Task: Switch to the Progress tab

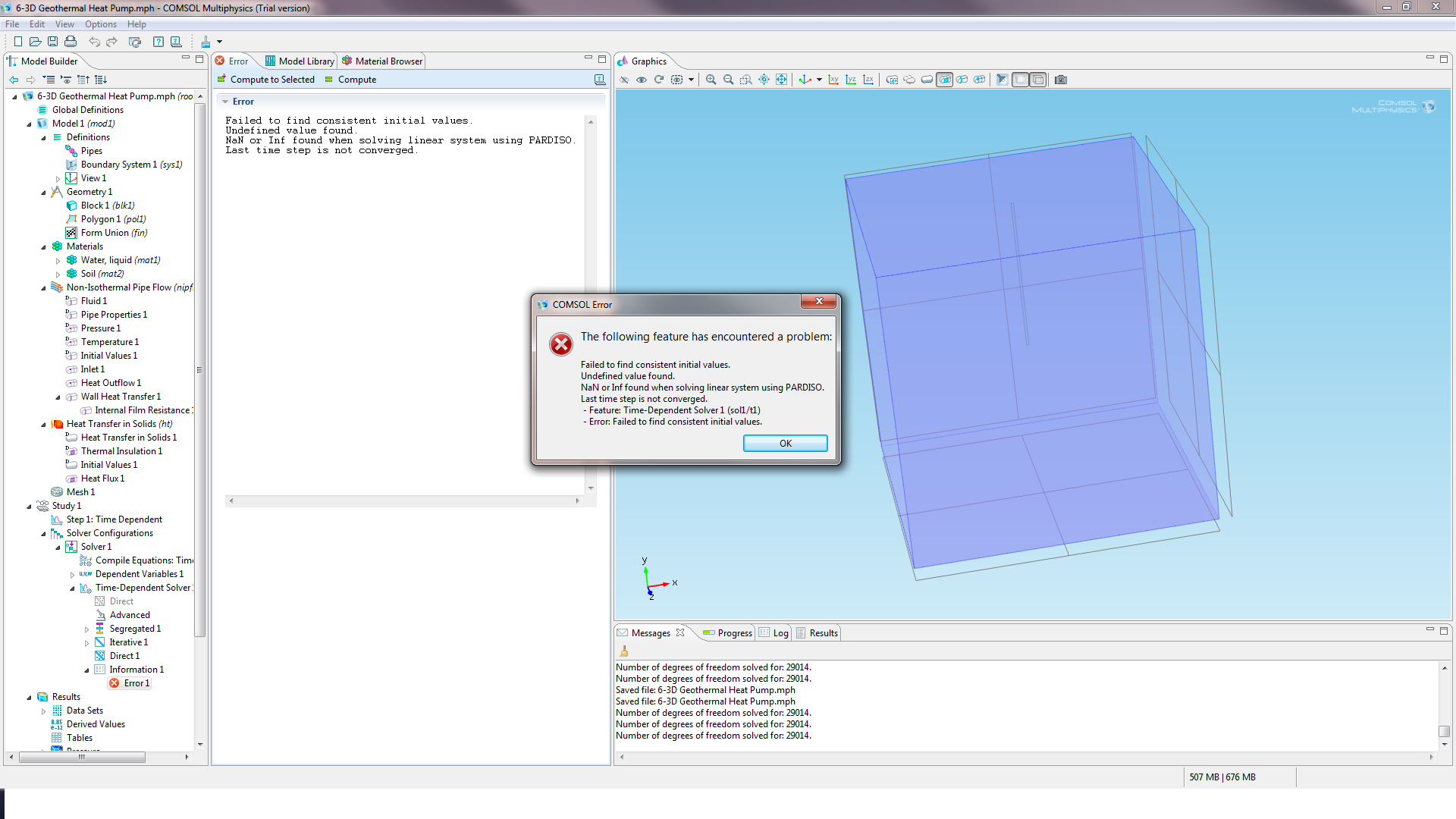Action: click(x=727, y=633)
